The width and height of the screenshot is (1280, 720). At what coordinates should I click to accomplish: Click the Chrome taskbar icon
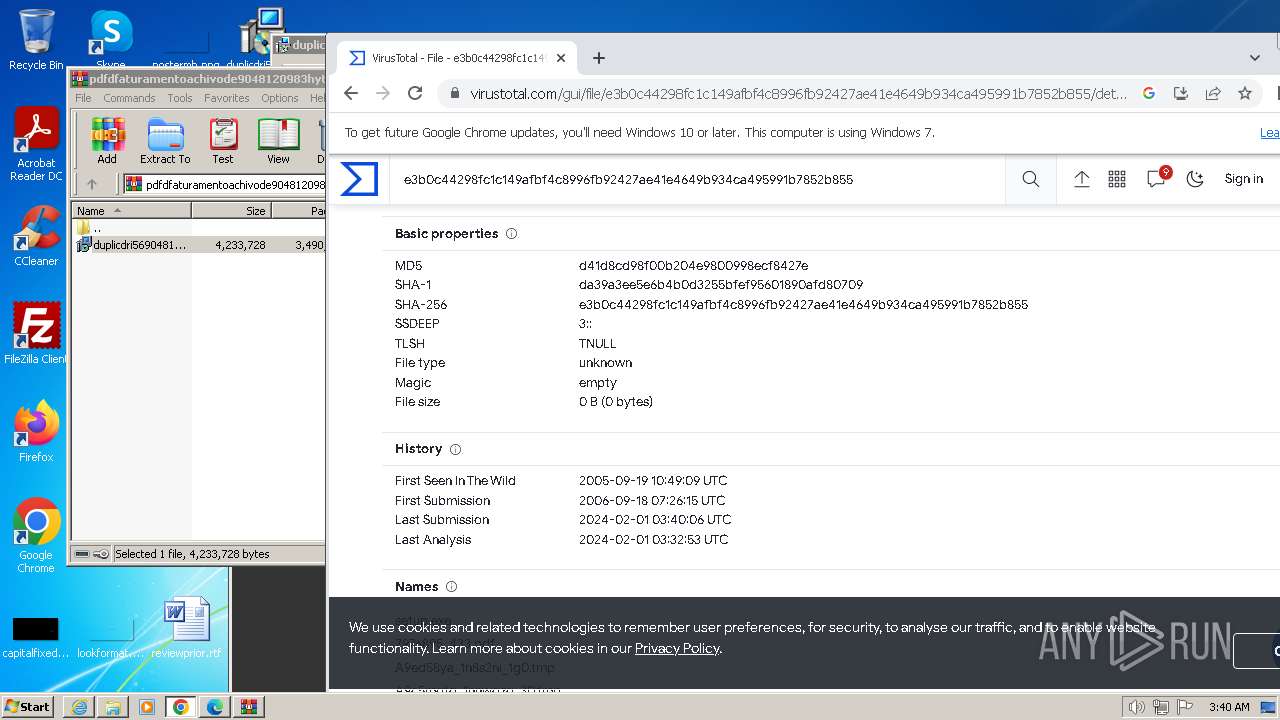point(181,707)
